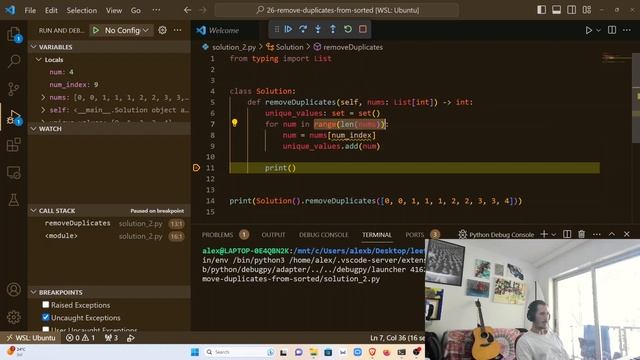640x360 pixels.
Task: Toggle primary side bar layout icon
Action: coord(542,10)
